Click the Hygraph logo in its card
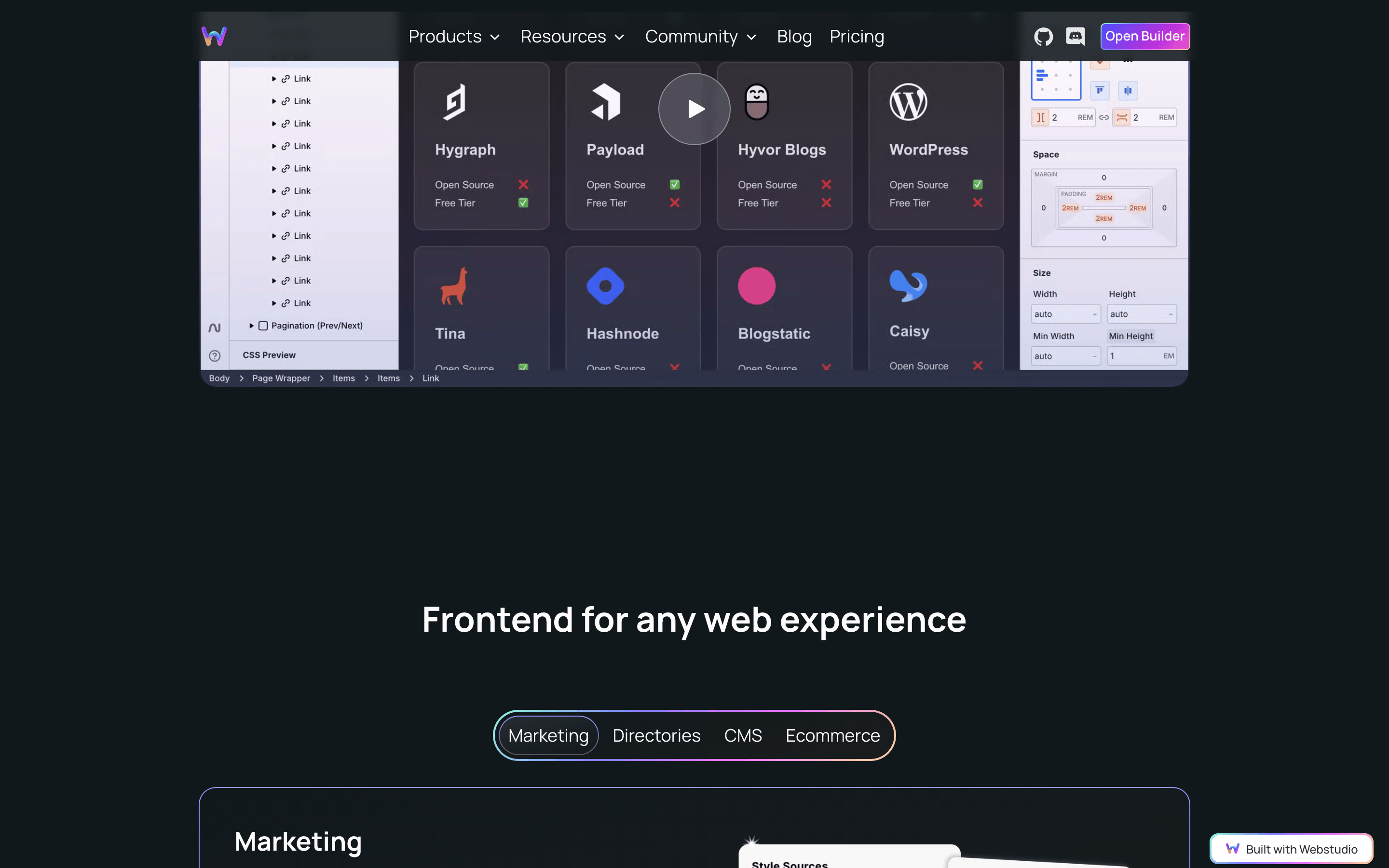The height and width of the screenshot is (868, 1389). [x=454, y=102]
